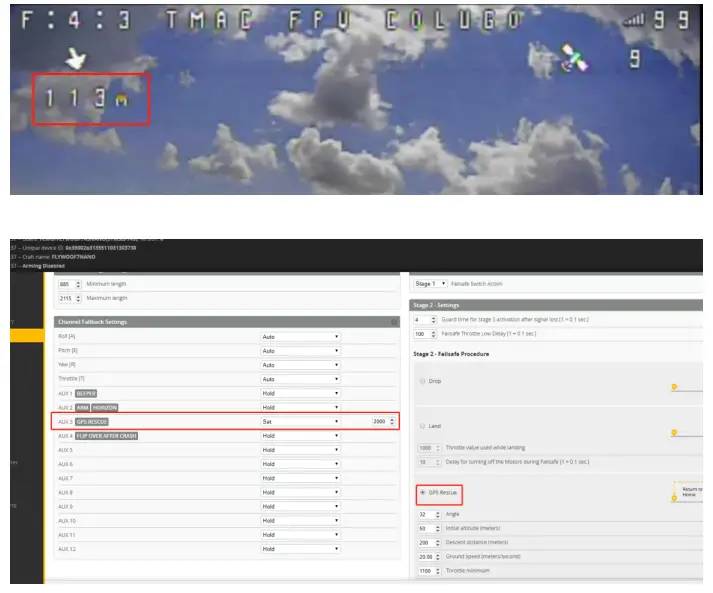Click the Channel Fallback Settings help icon
Viewport: 713px width, 593px height.
coord(394,322)
